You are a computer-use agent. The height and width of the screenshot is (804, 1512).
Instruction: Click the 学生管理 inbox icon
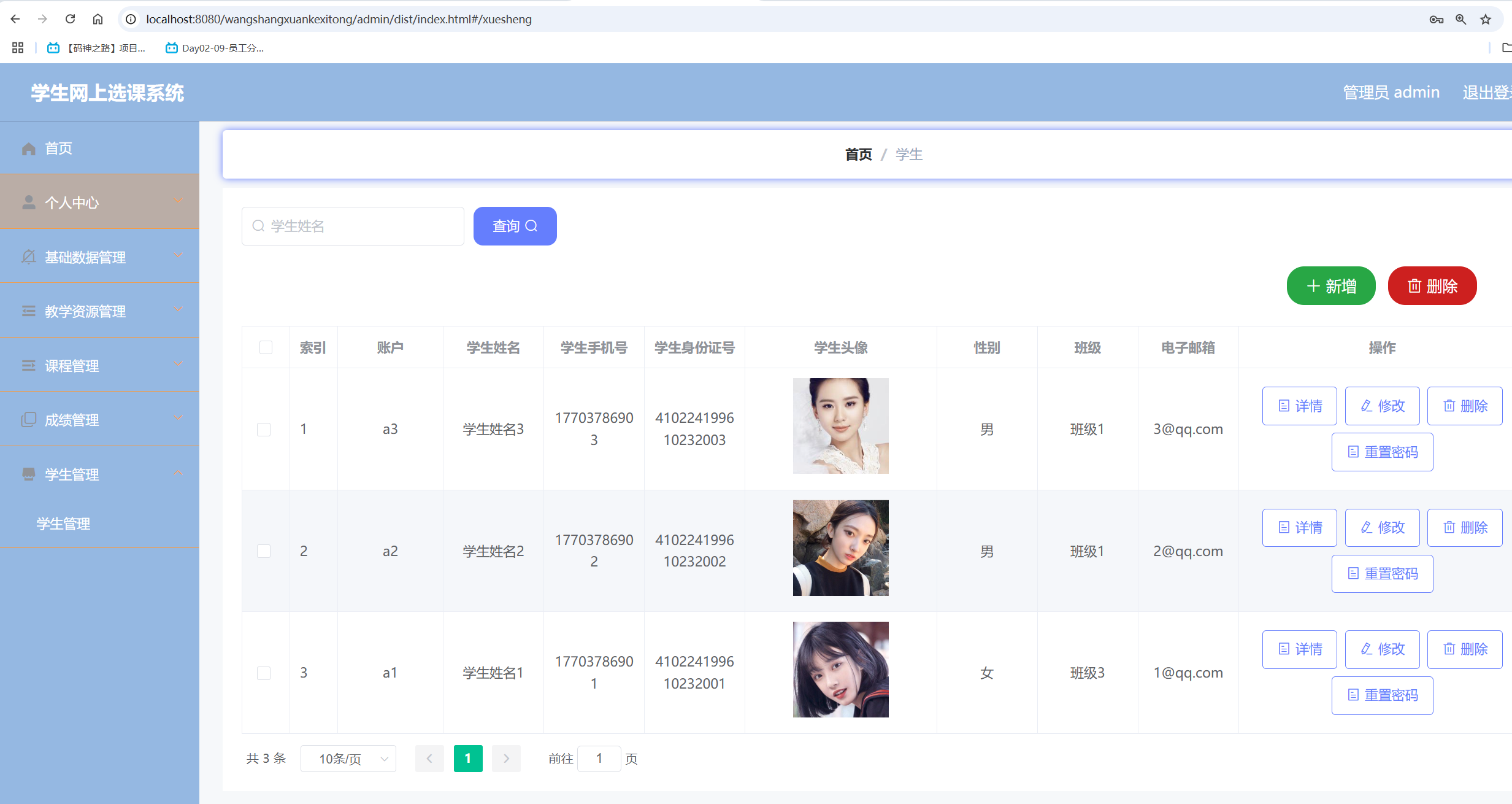coord(29,474)
